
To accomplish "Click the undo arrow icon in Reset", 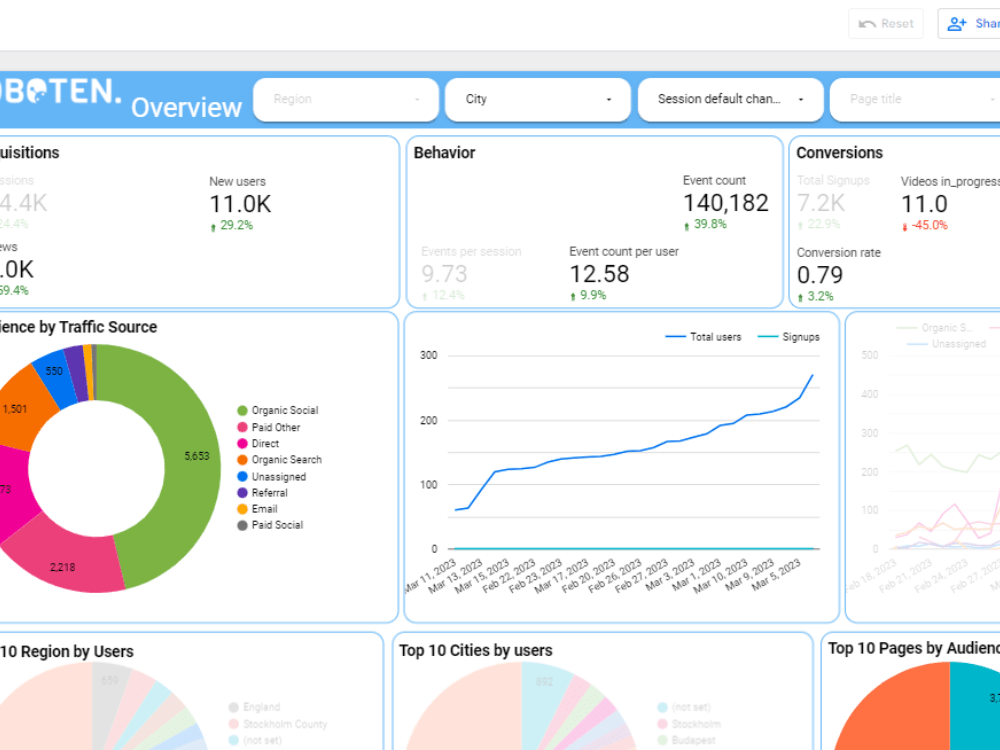I will pyautogui.click(x=867, y=24).
